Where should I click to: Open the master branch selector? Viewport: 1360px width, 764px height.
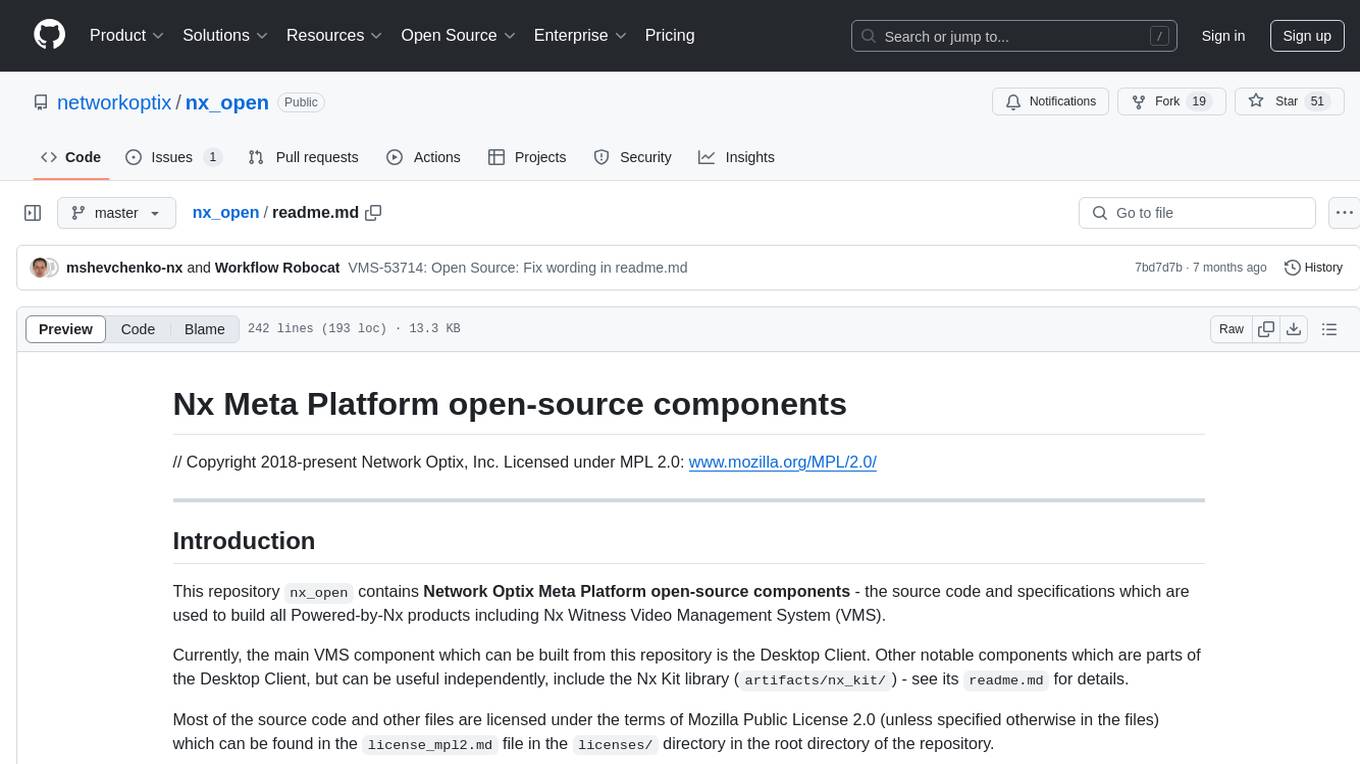point(117,213)
